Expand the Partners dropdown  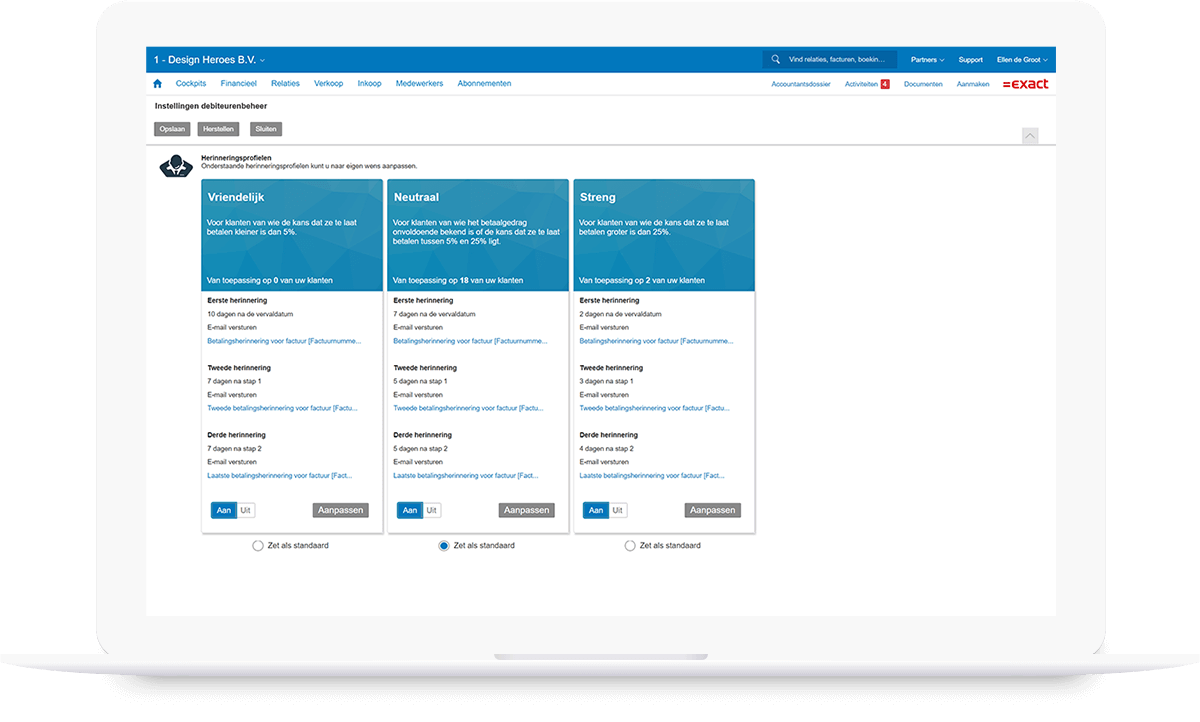point(927,60)
